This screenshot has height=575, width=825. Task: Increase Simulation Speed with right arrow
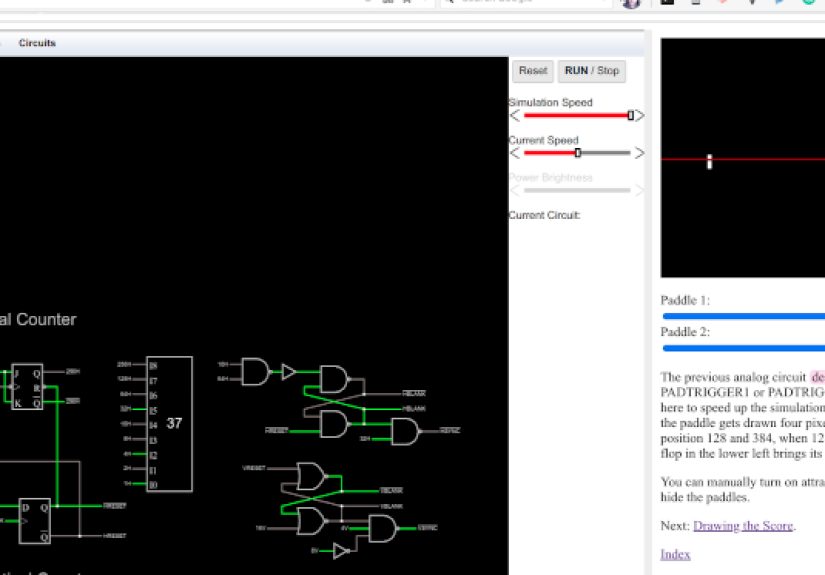coord(639,116)
